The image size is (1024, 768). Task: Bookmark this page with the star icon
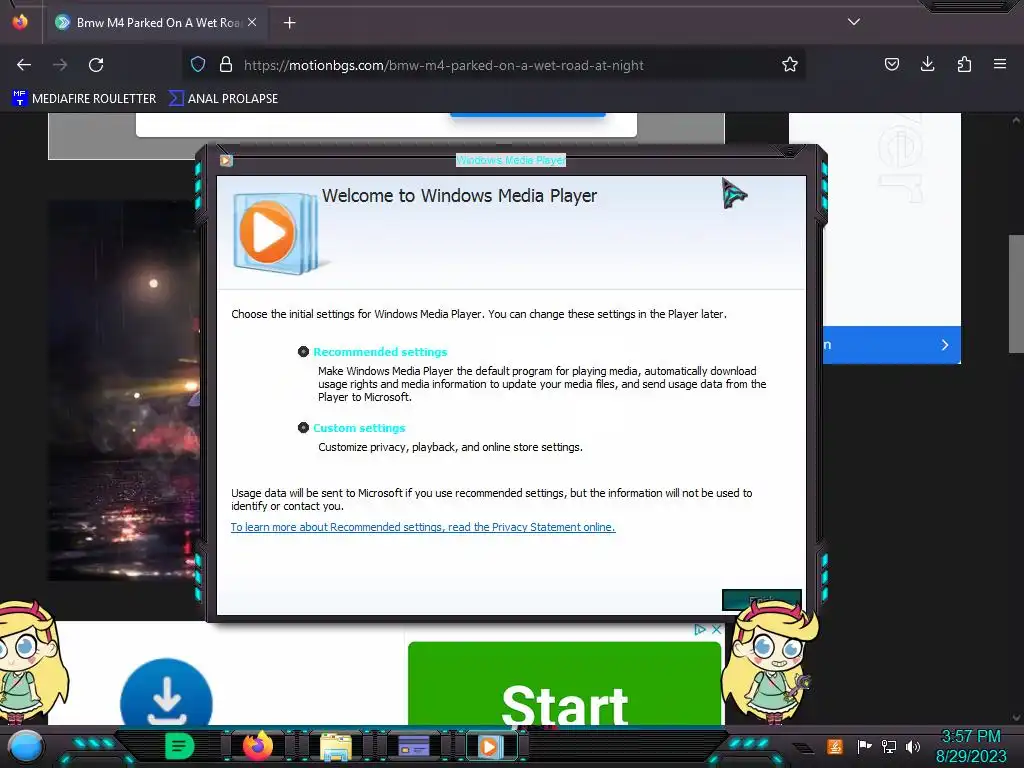pyautogui.click(x=790, y=64)
